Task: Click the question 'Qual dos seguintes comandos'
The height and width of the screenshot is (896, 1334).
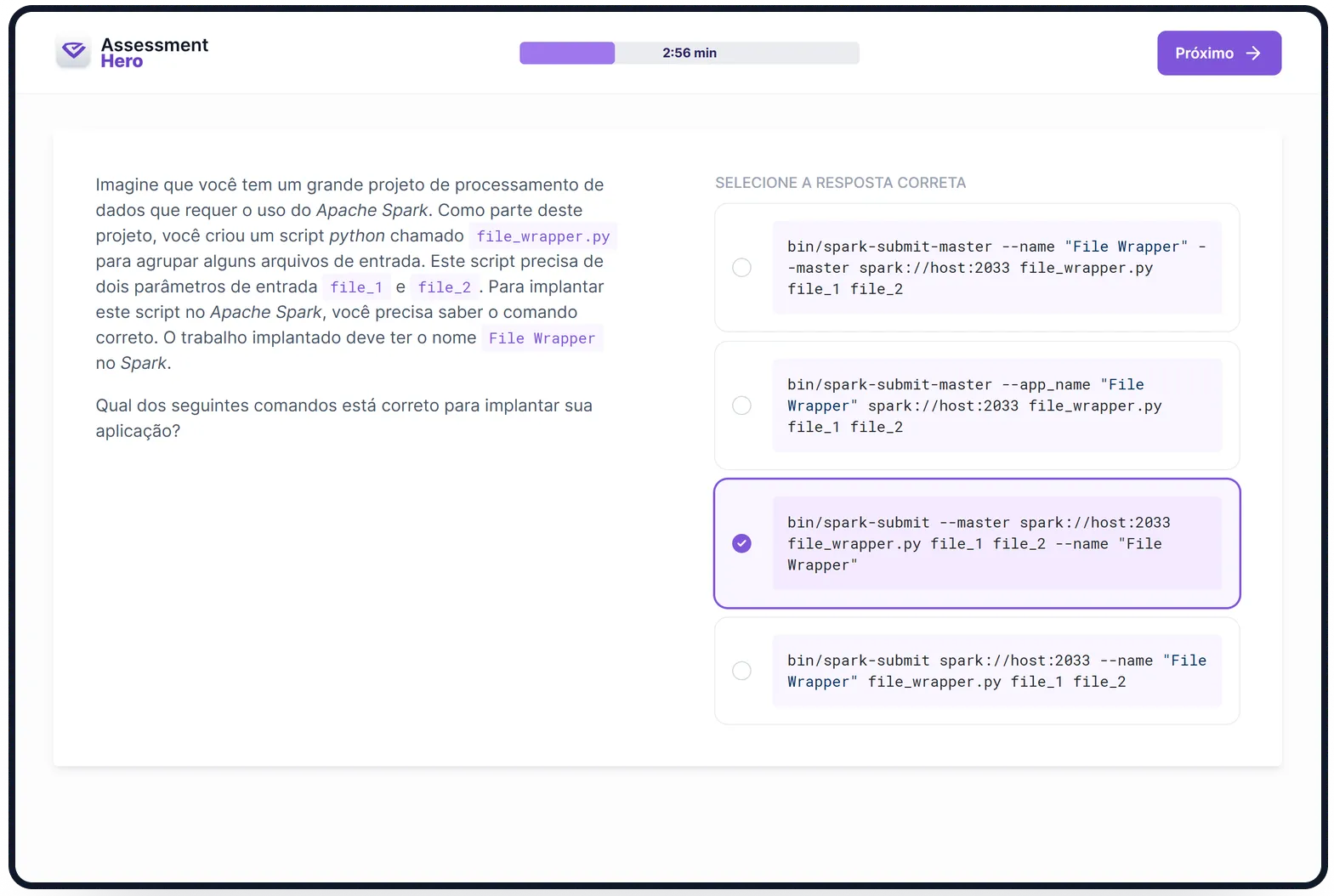Action: (344, 418)
